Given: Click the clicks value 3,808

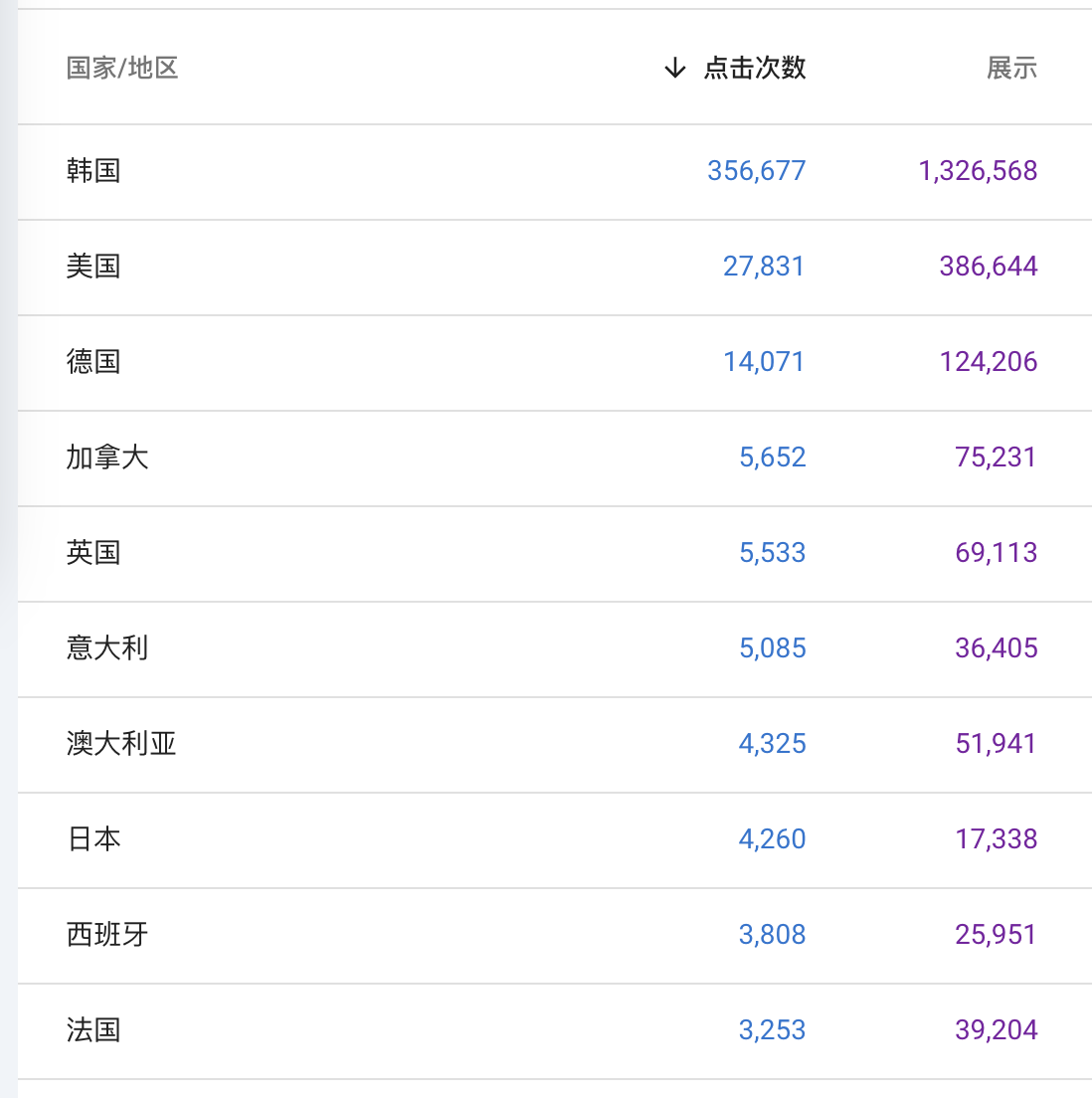Looking at the screenshot, I should click(773, 935).
